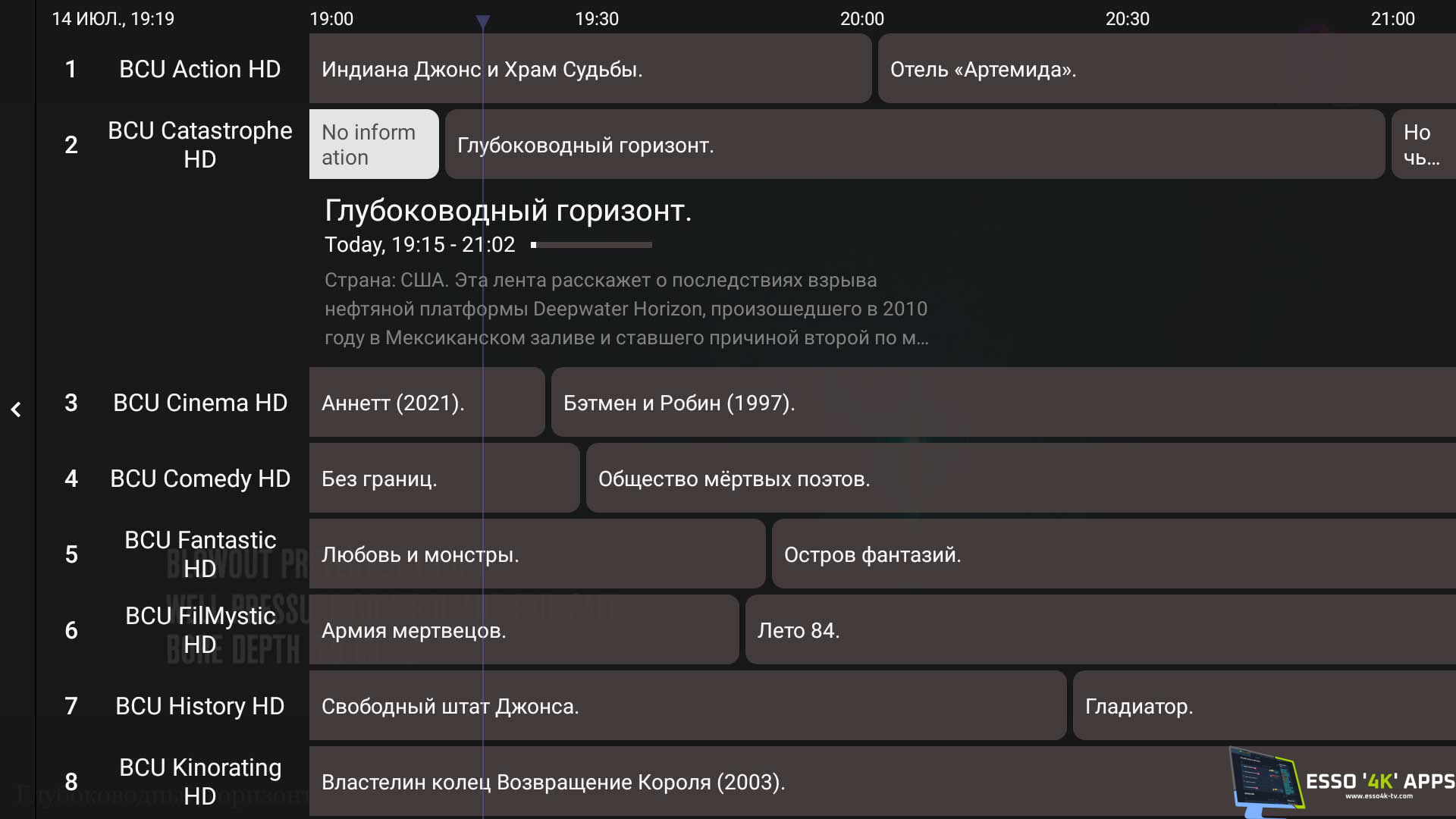Image resolution: width=1456 pixels, height=819 pixels.
Task: Open Армия мертвецов on BCU FilMystic HD
Action: pyautogui.click(x=523, y=630)
